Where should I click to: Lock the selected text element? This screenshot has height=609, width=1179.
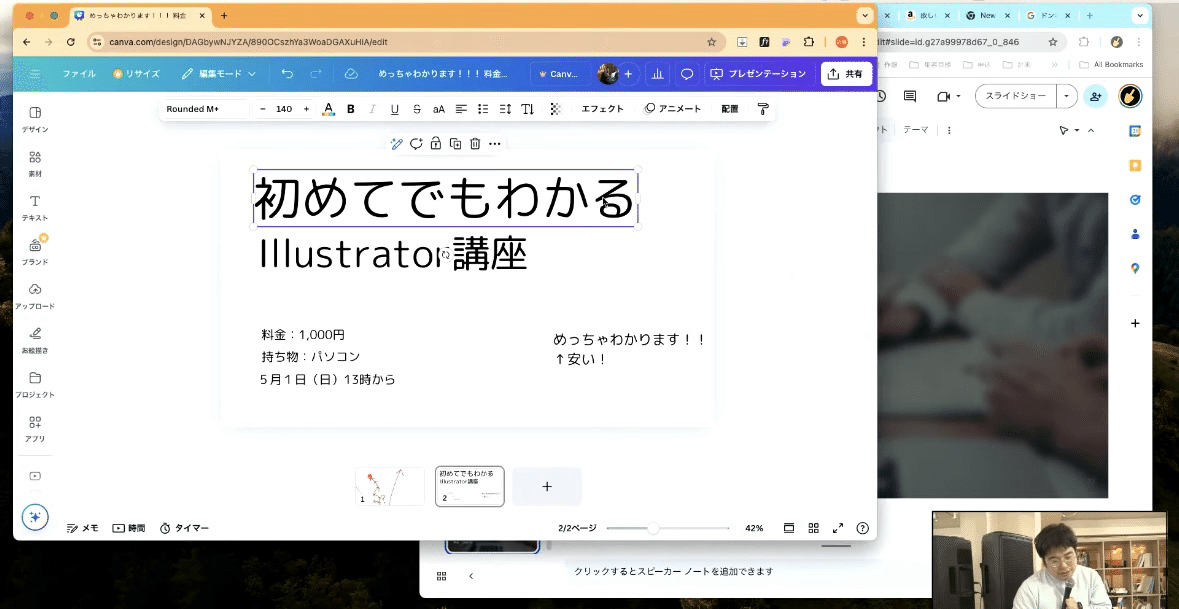(435, 144)
